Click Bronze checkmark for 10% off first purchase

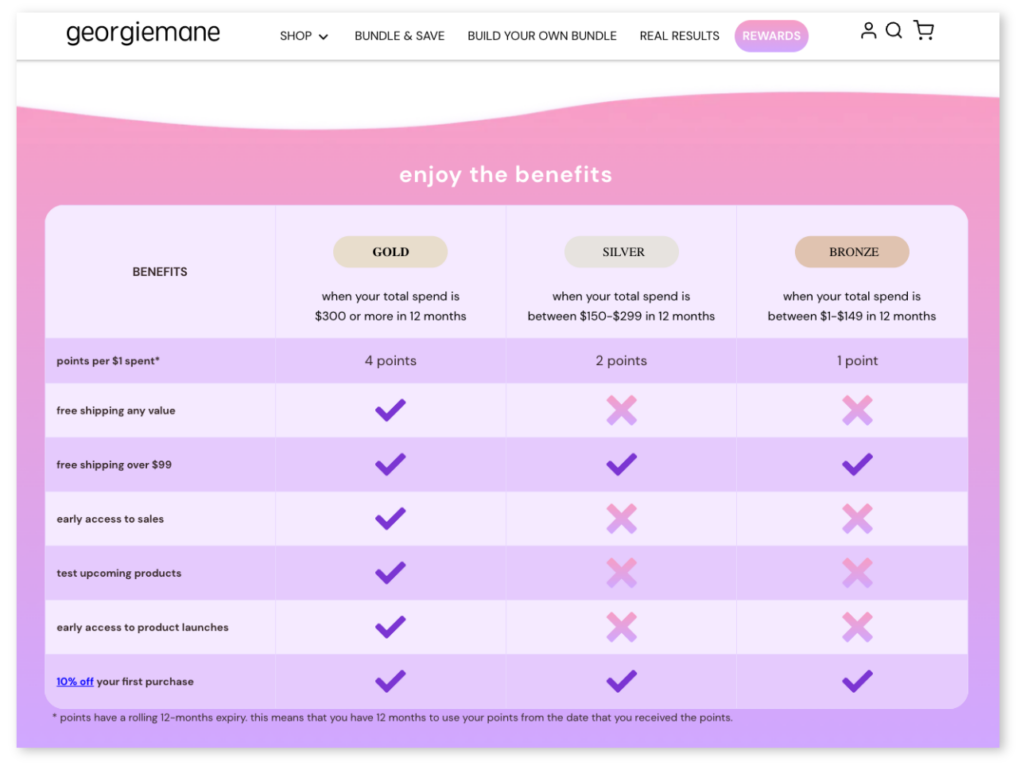857,681
